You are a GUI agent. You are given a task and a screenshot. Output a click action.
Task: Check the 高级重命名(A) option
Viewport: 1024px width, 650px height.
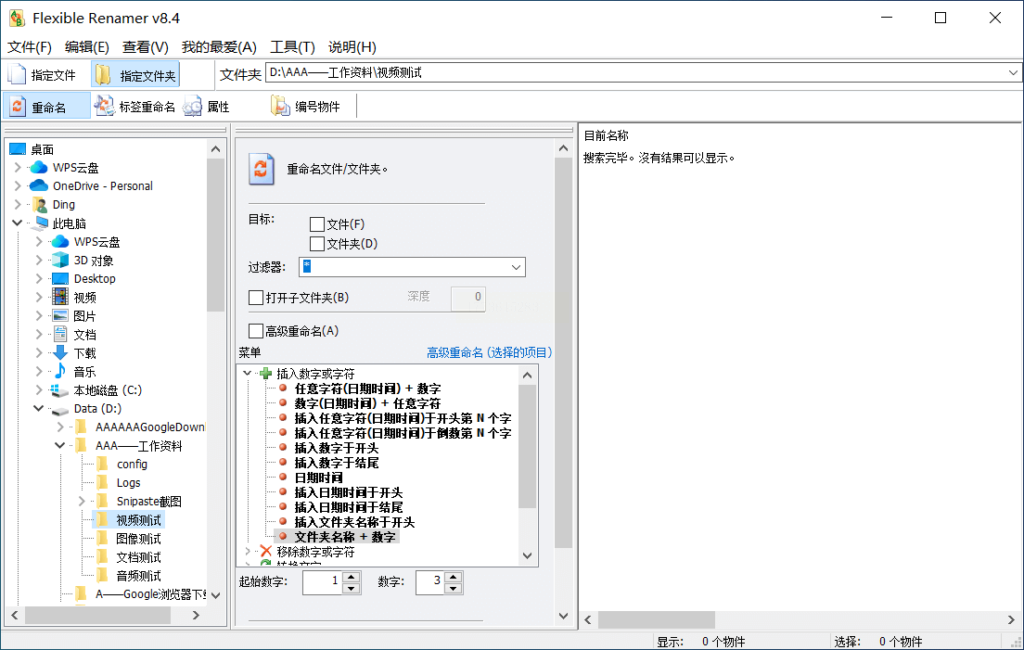click(256, 331)
